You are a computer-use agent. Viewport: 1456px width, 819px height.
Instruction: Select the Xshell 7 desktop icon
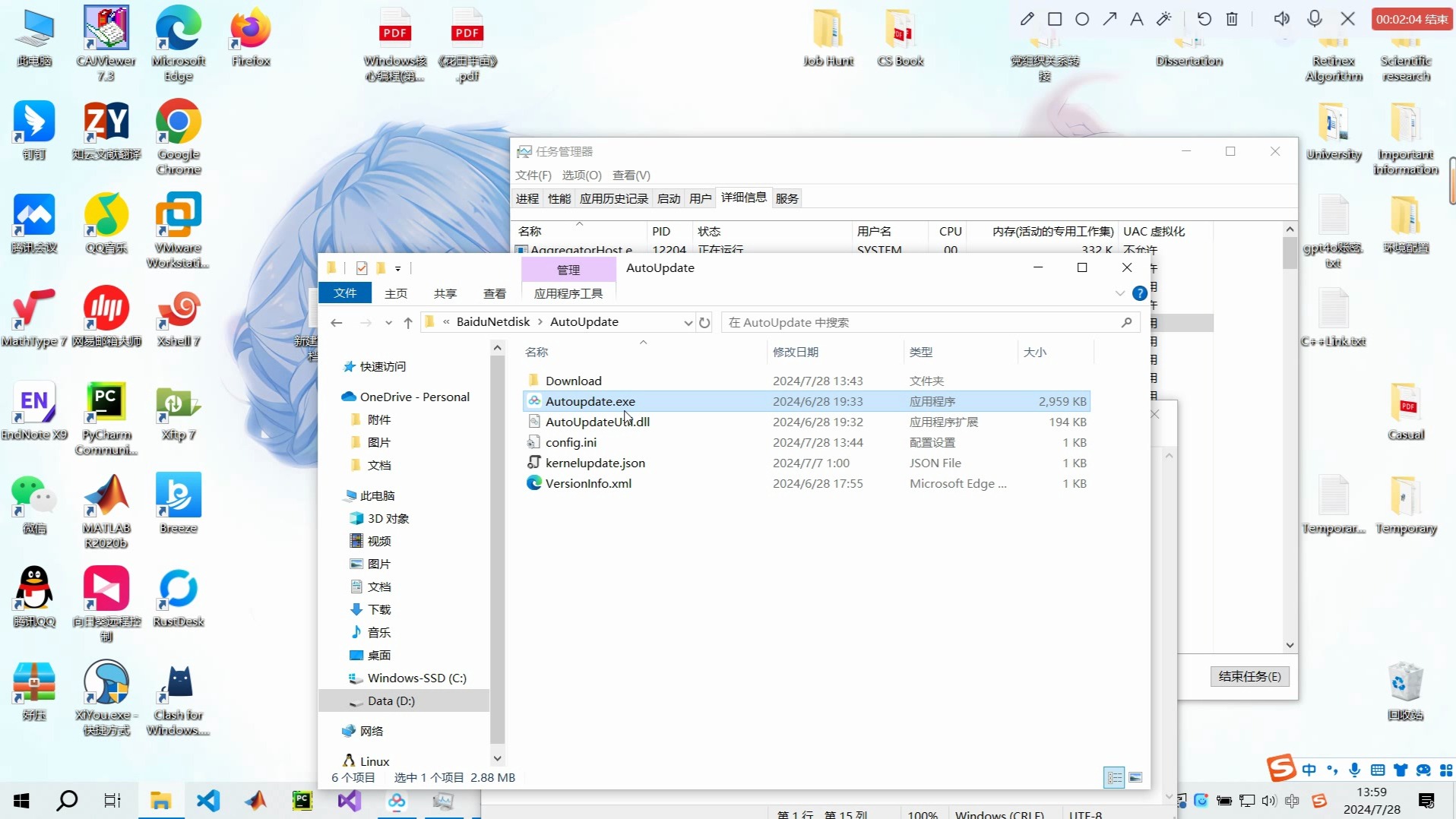click(x=179, y=319)
